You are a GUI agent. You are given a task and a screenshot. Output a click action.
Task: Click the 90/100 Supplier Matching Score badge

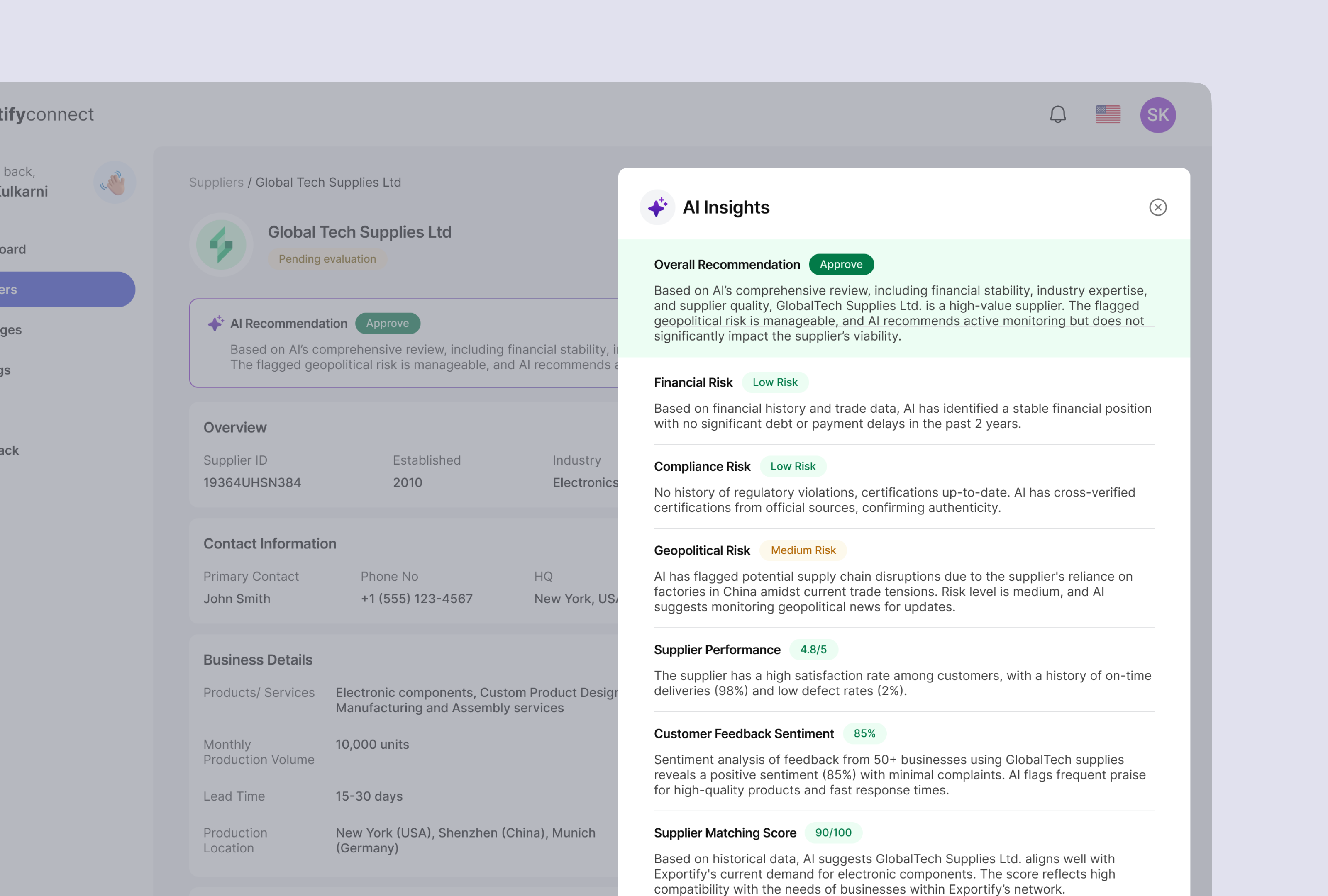[x=833, y=833]
